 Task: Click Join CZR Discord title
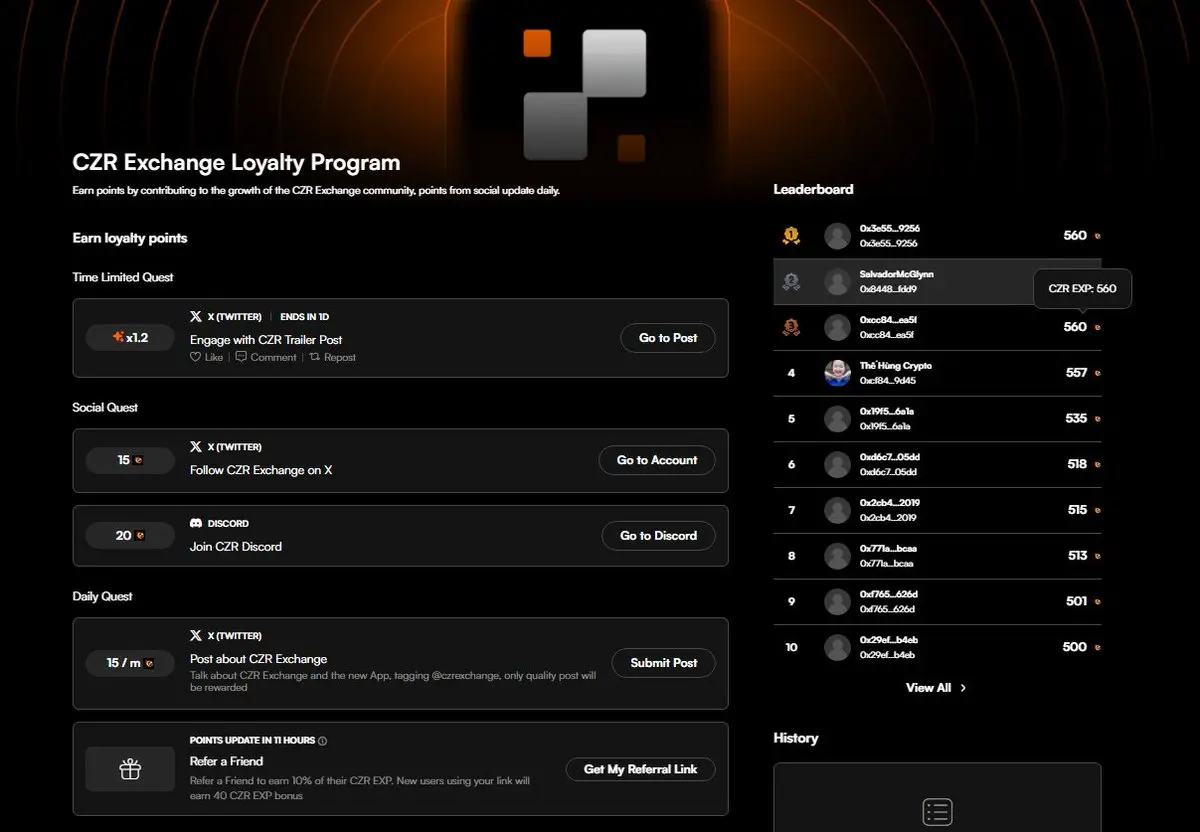(236, 546)
